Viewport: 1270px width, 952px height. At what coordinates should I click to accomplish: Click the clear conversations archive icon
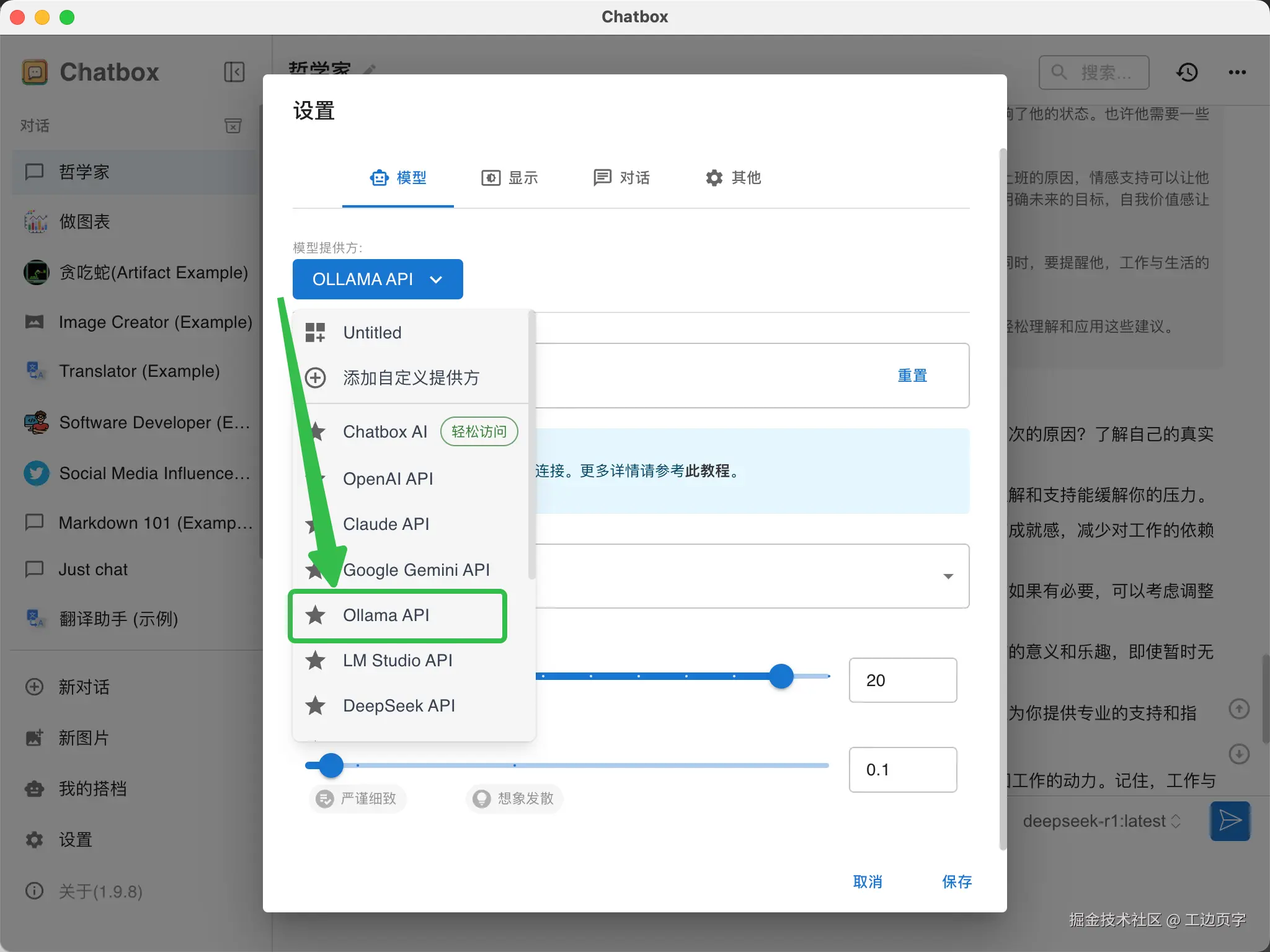(233, 126)
